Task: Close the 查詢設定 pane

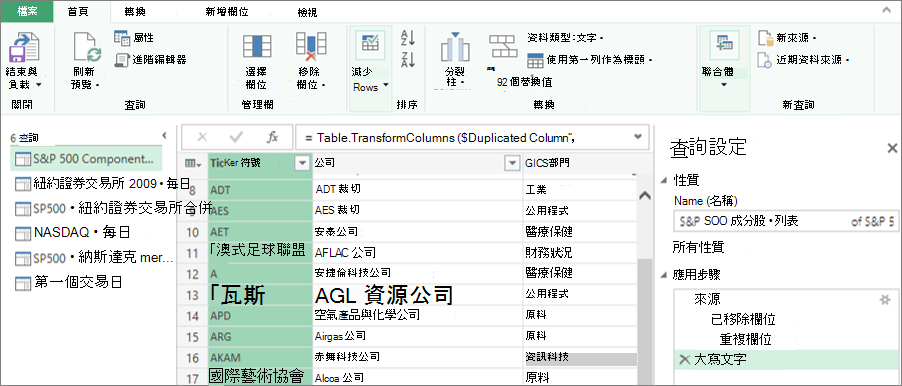Action: point(892,148)
